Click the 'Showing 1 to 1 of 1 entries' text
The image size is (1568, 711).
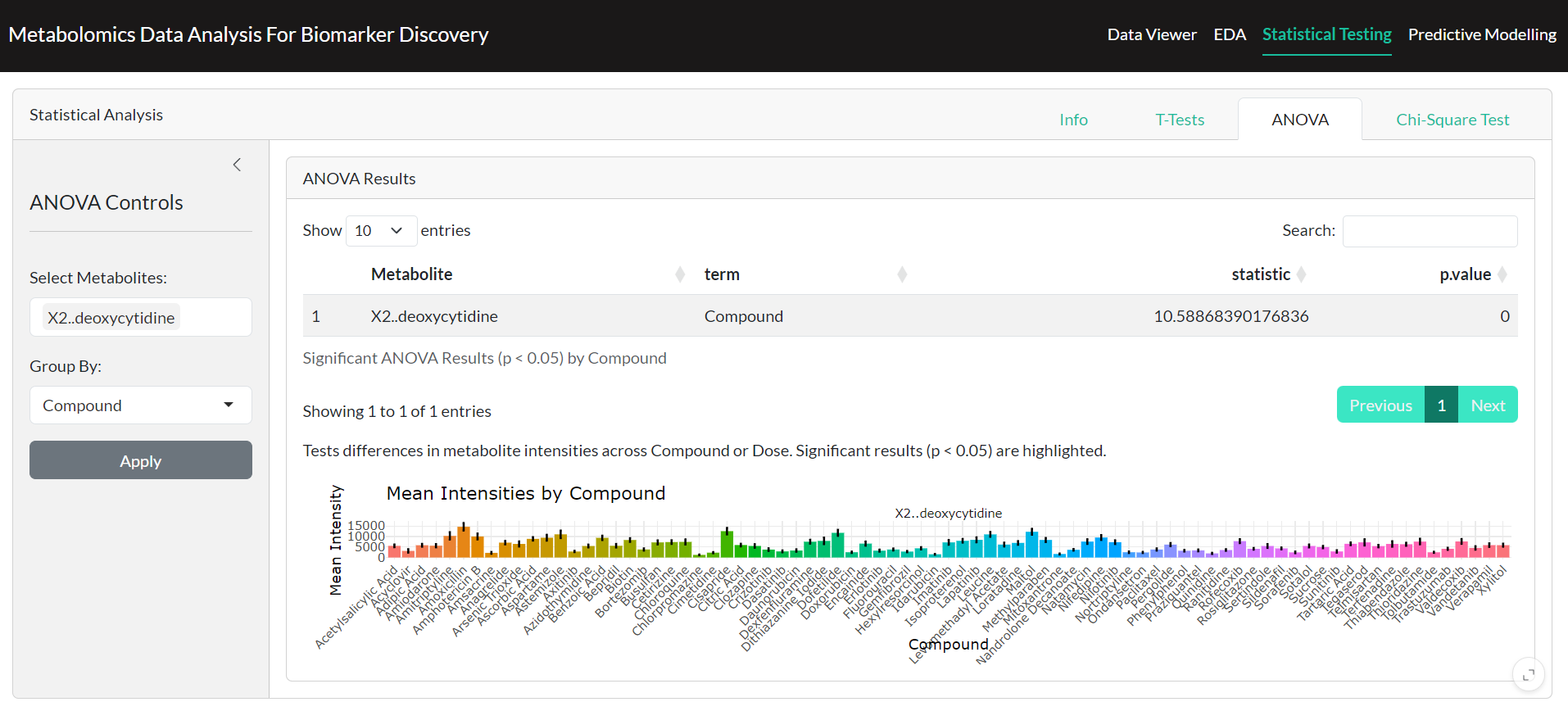(x=397, y=411)
